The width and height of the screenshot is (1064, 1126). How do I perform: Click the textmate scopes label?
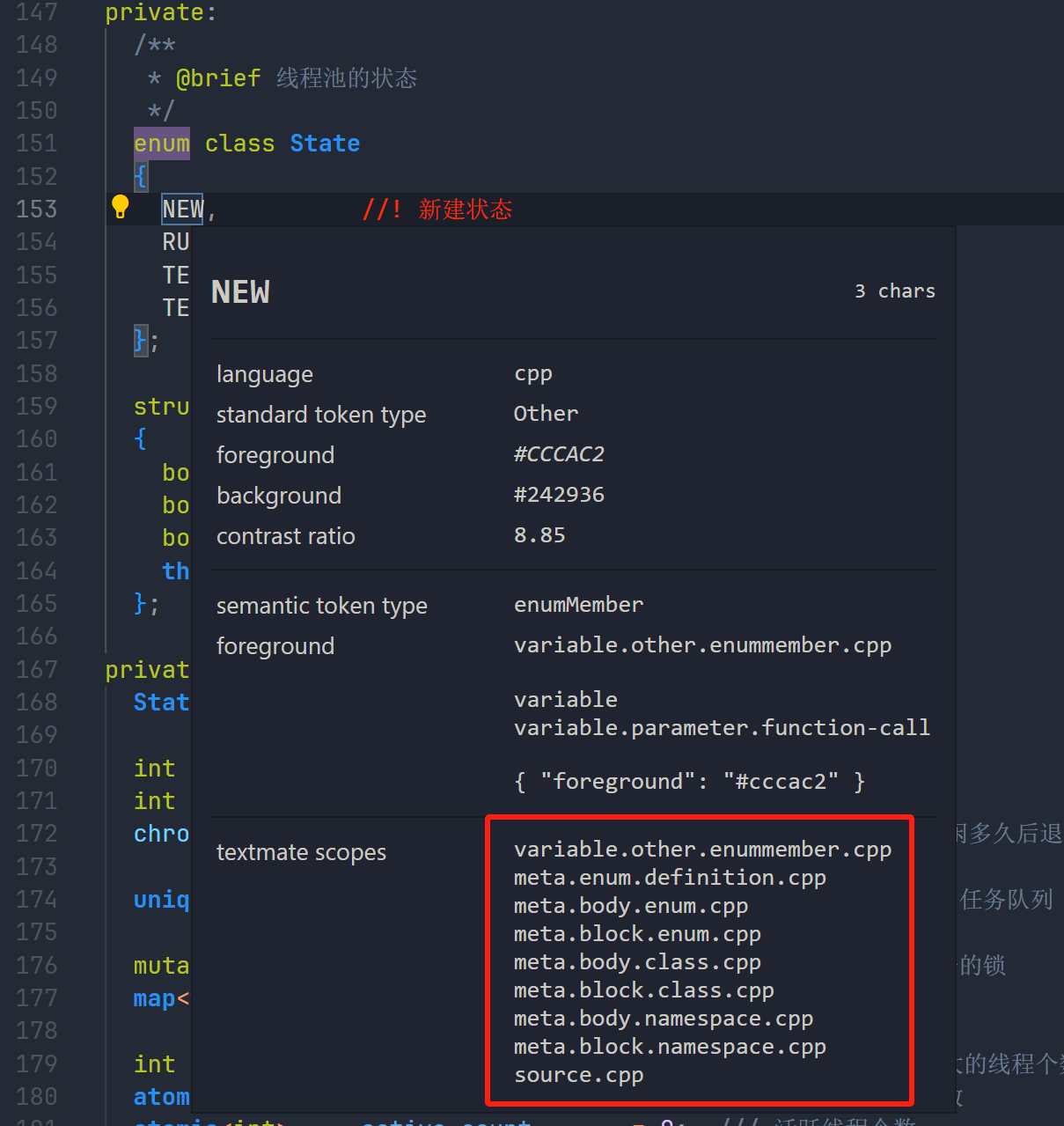301,852
